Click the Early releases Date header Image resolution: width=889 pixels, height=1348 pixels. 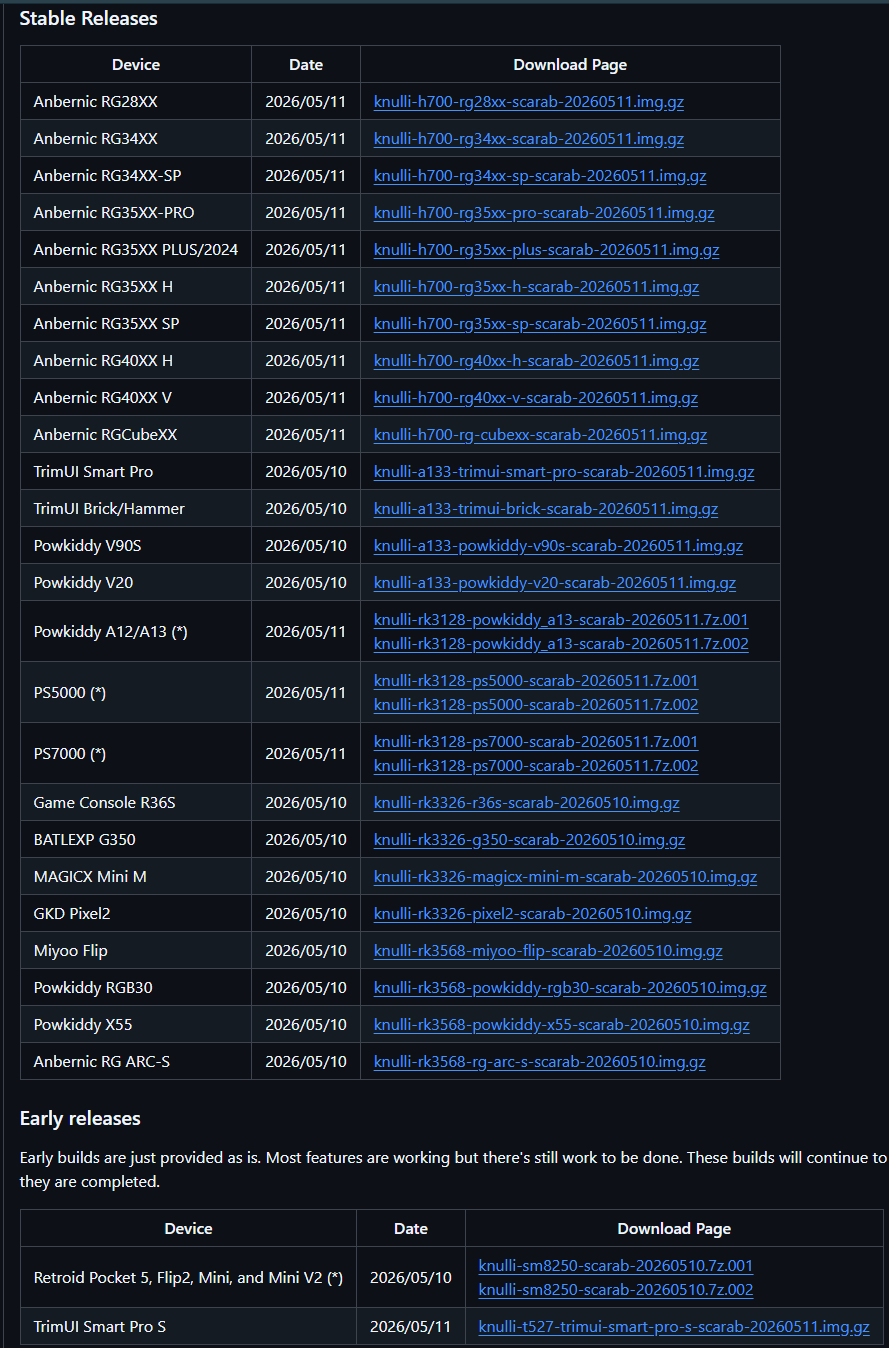pos(411,1228)
